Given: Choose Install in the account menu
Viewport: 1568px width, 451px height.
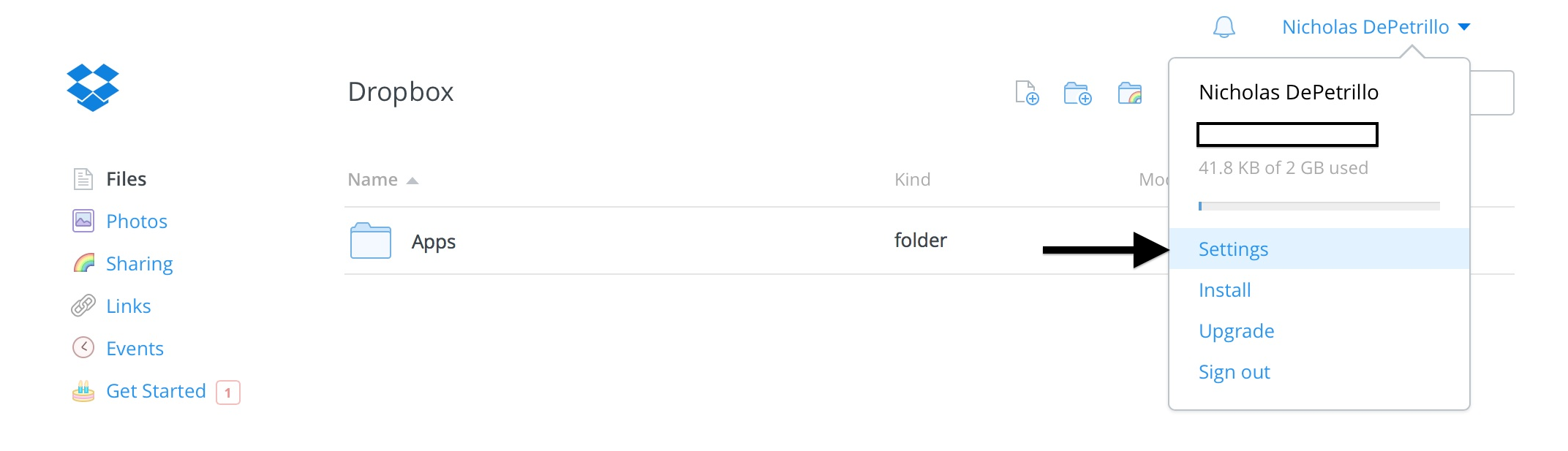Looking at the screenshot, I should click(x=1224, y=290).
